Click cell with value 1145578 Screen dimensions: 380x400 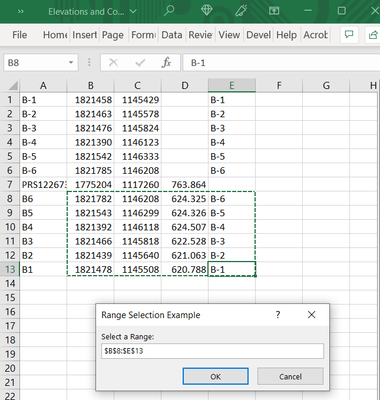(138, 114)
